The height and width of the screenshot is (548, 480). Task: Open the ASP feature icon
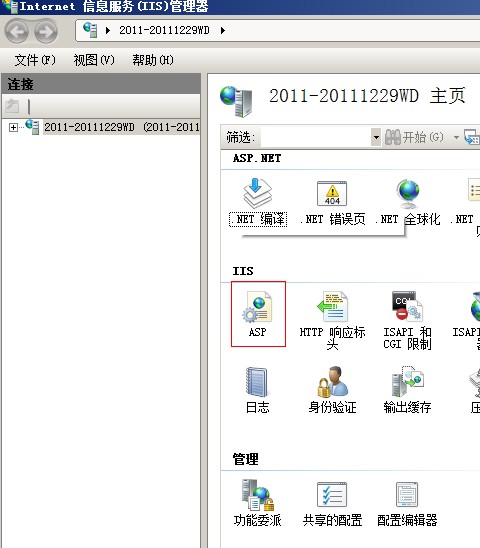258,307
